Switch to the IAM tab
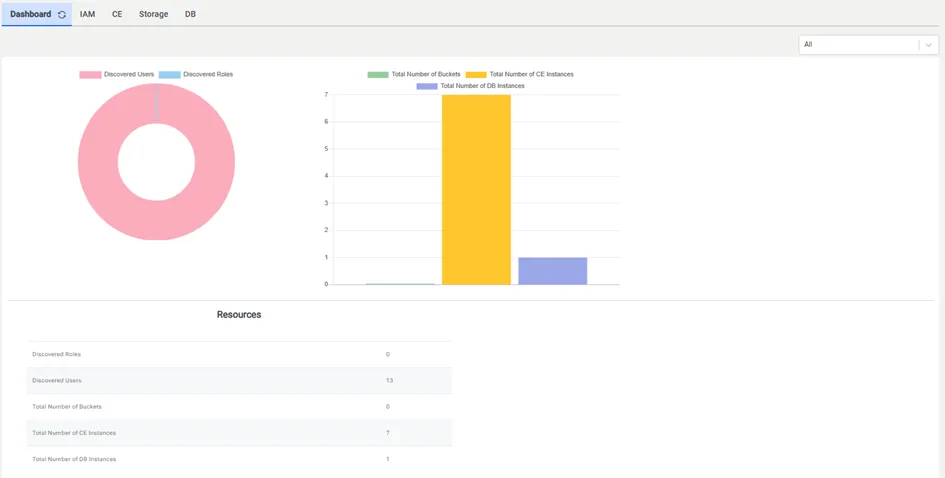This screenshot has width=945, height=478. [x=87, y=14]
